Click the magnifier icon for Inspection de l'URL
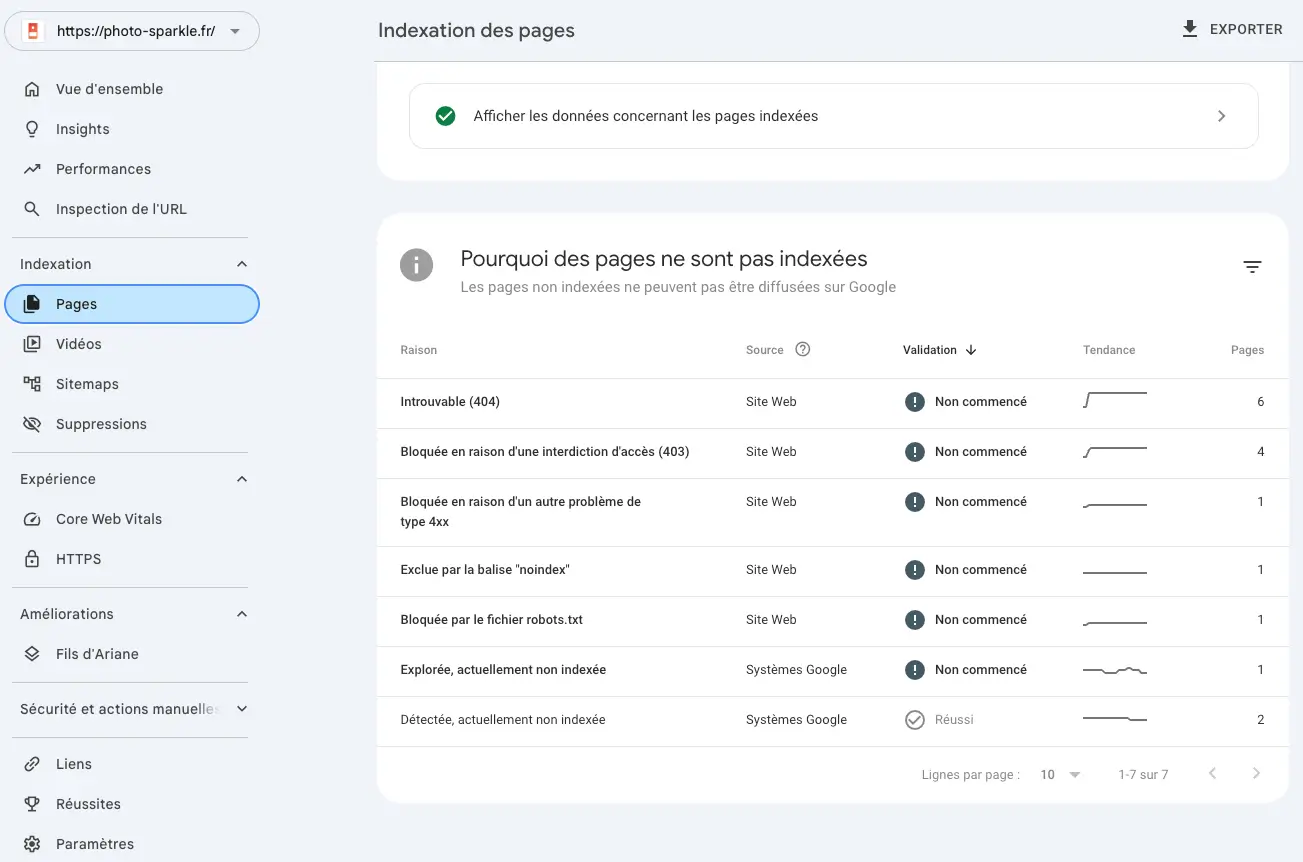This screenshot has width=1303, height=862. [x=32, y=209]
